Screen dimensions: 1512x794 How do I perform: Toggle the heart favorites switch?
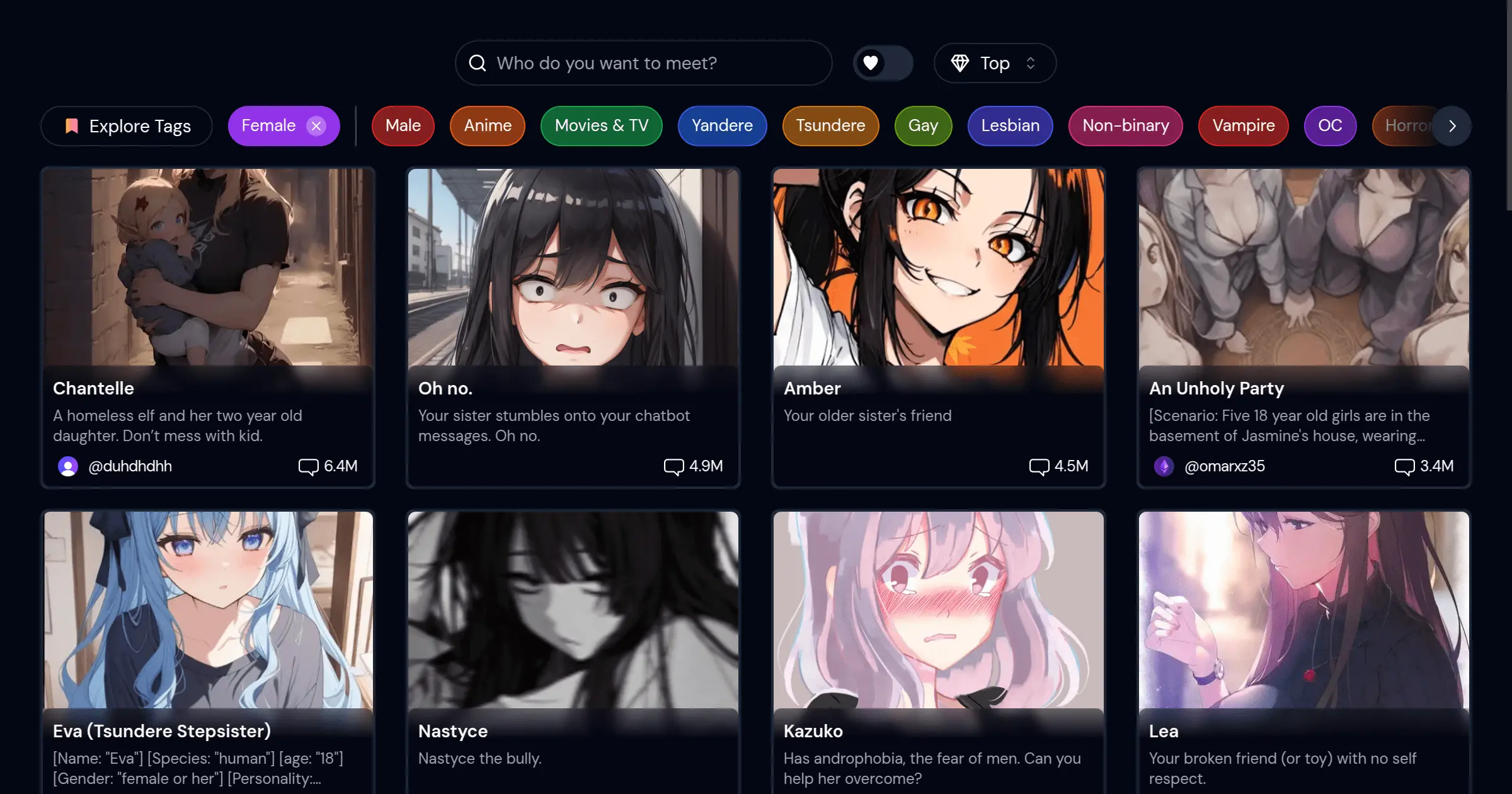(x=883, y=63)
